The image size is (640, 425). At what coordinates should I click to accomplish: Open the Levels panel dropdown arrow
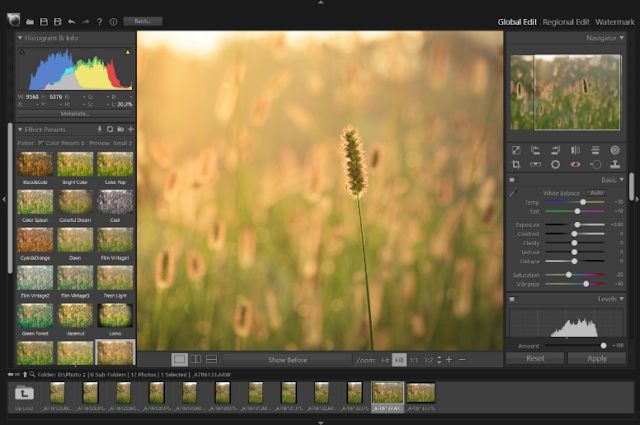click(x=622, y=299)
